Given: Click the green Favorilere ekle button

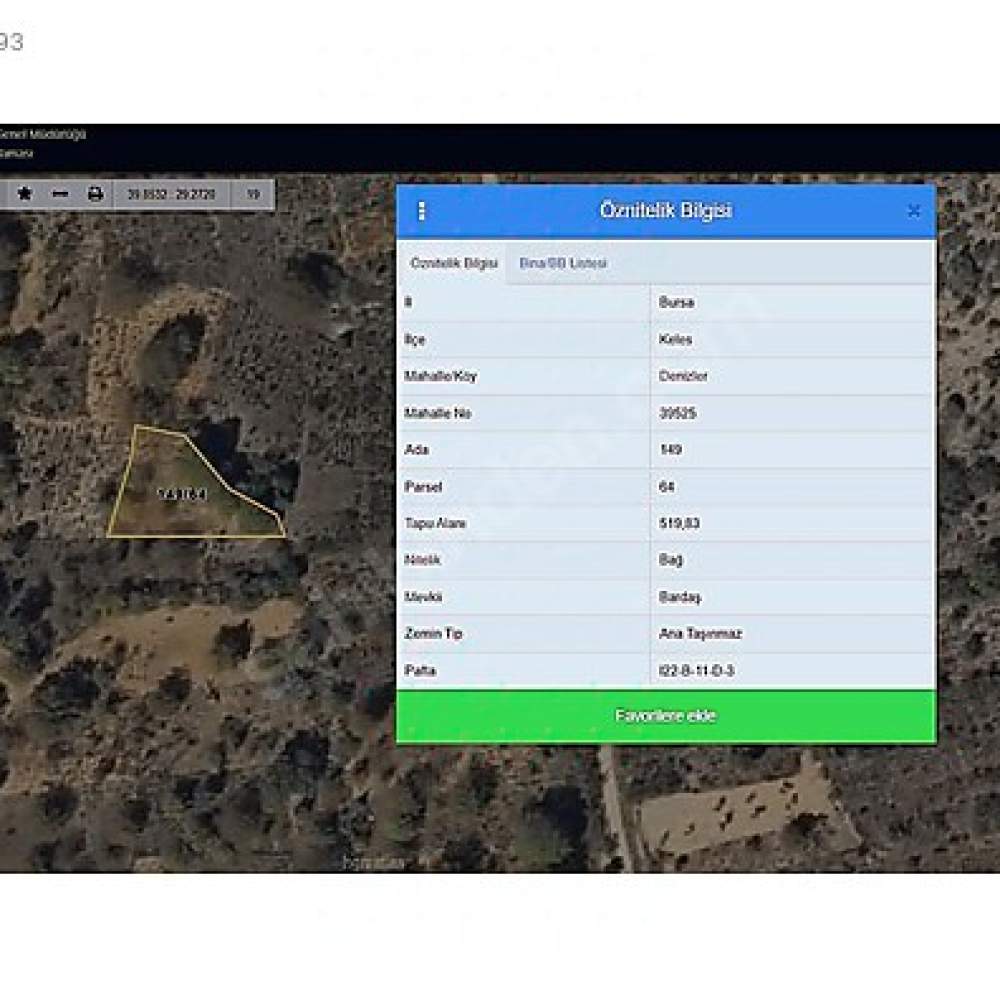Looking at the screenshot, I should (666, 716).
